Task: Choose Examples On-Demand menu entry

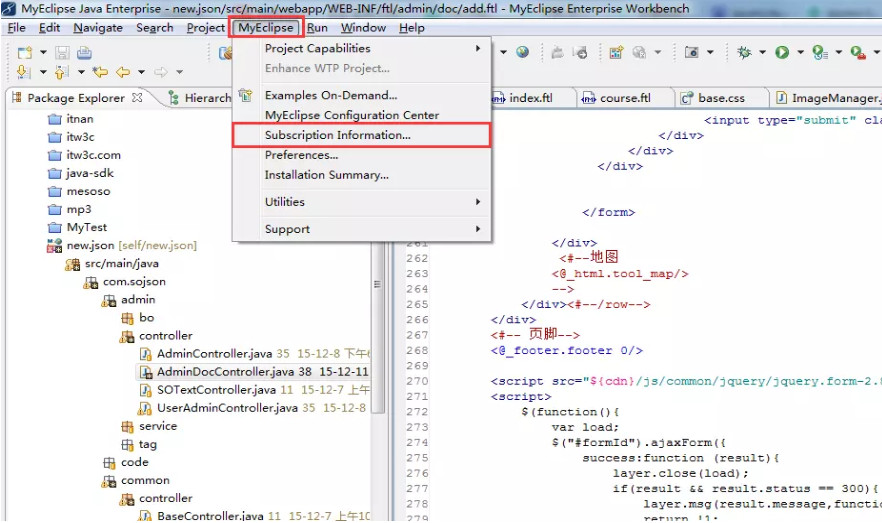Action: coord(362,95)
